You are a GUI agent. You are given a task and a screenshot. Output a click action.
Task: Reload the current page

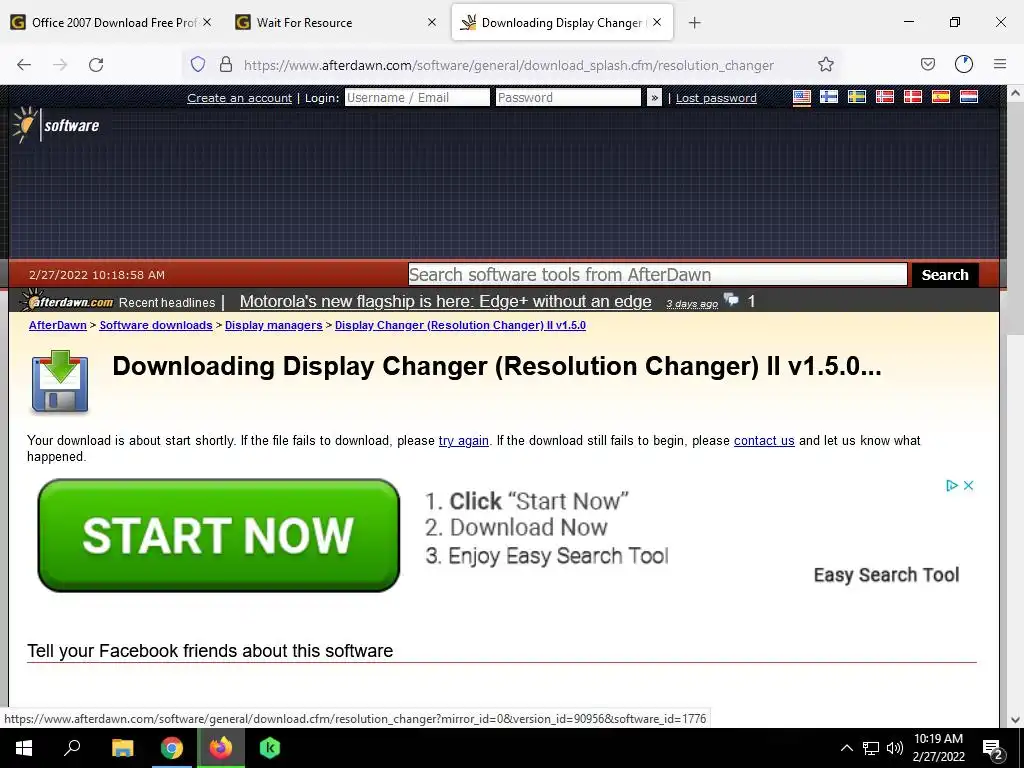pos(96,65)
